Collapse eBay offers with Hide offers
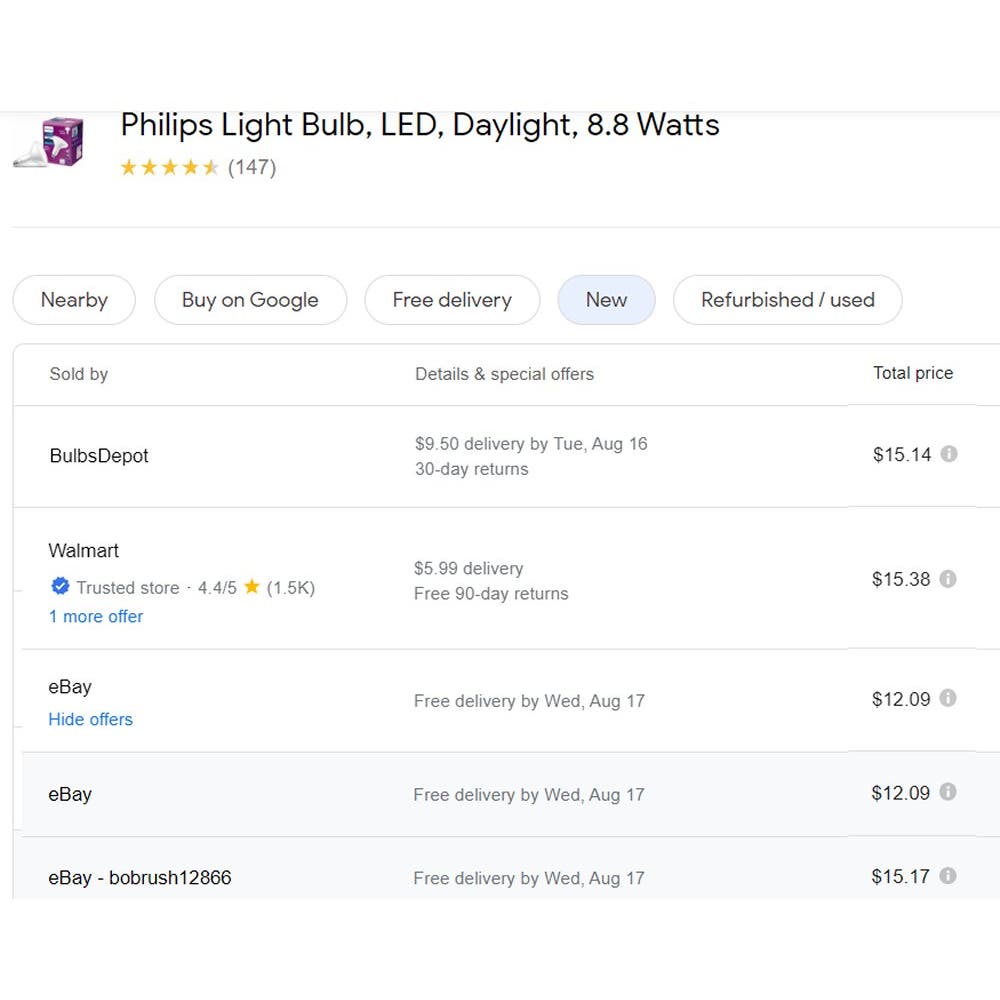This screenshot has width=1000, height=1000. point(90,720)
